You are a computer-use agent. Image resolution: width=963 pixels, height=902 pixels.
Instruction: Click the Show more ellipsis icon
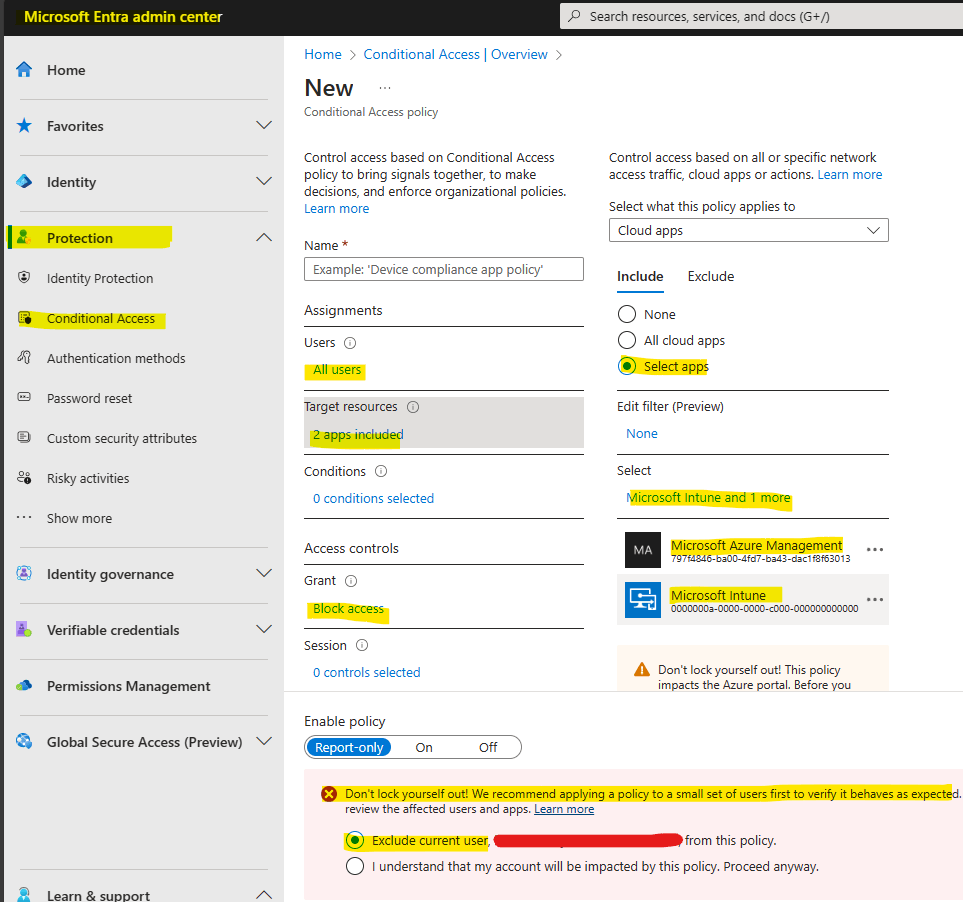[24, 518]
